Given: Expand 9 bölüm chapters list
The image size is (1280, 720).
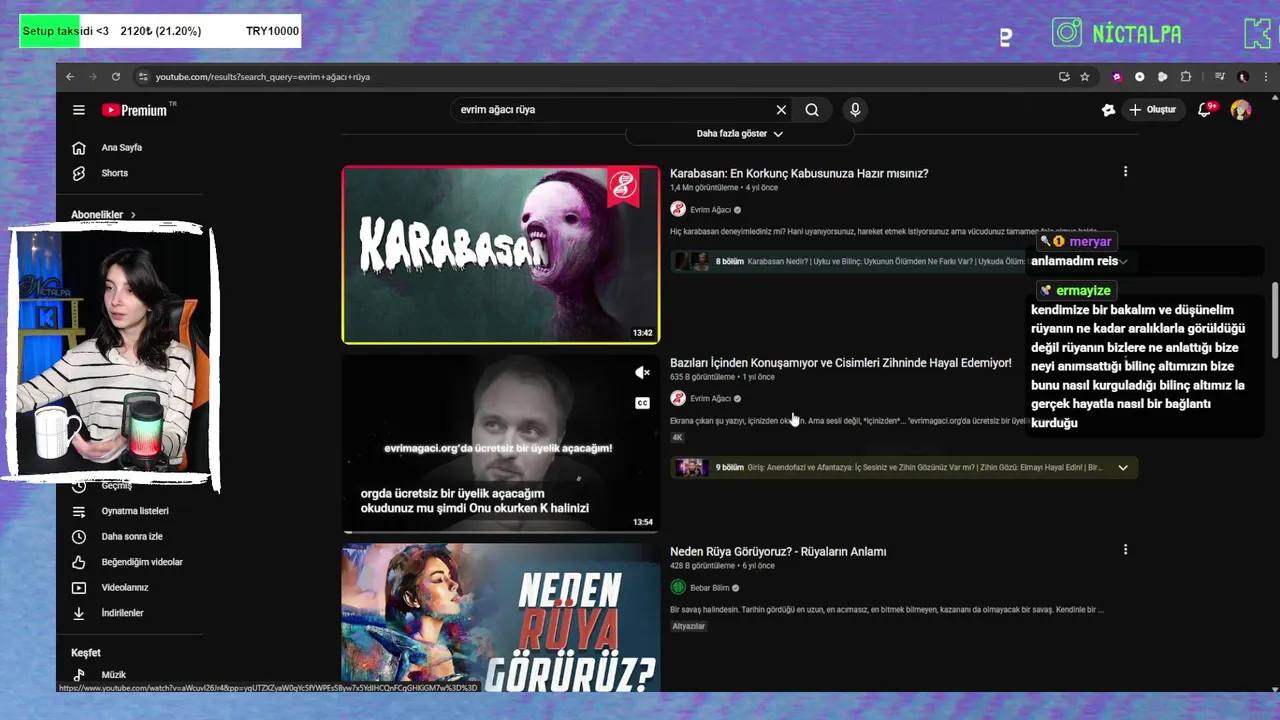Looking at the screenshot, I should [x=1123, y=467].
